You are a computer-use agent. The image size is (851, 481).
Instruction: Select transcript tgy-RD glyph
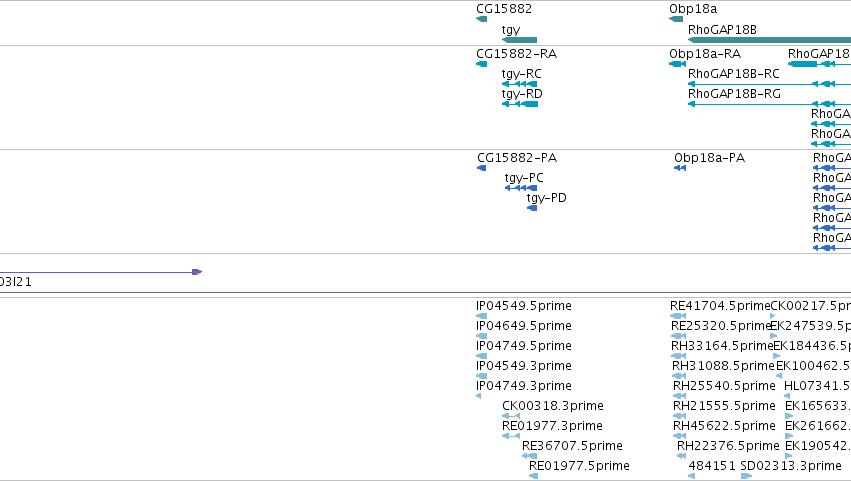pos(520,104)
